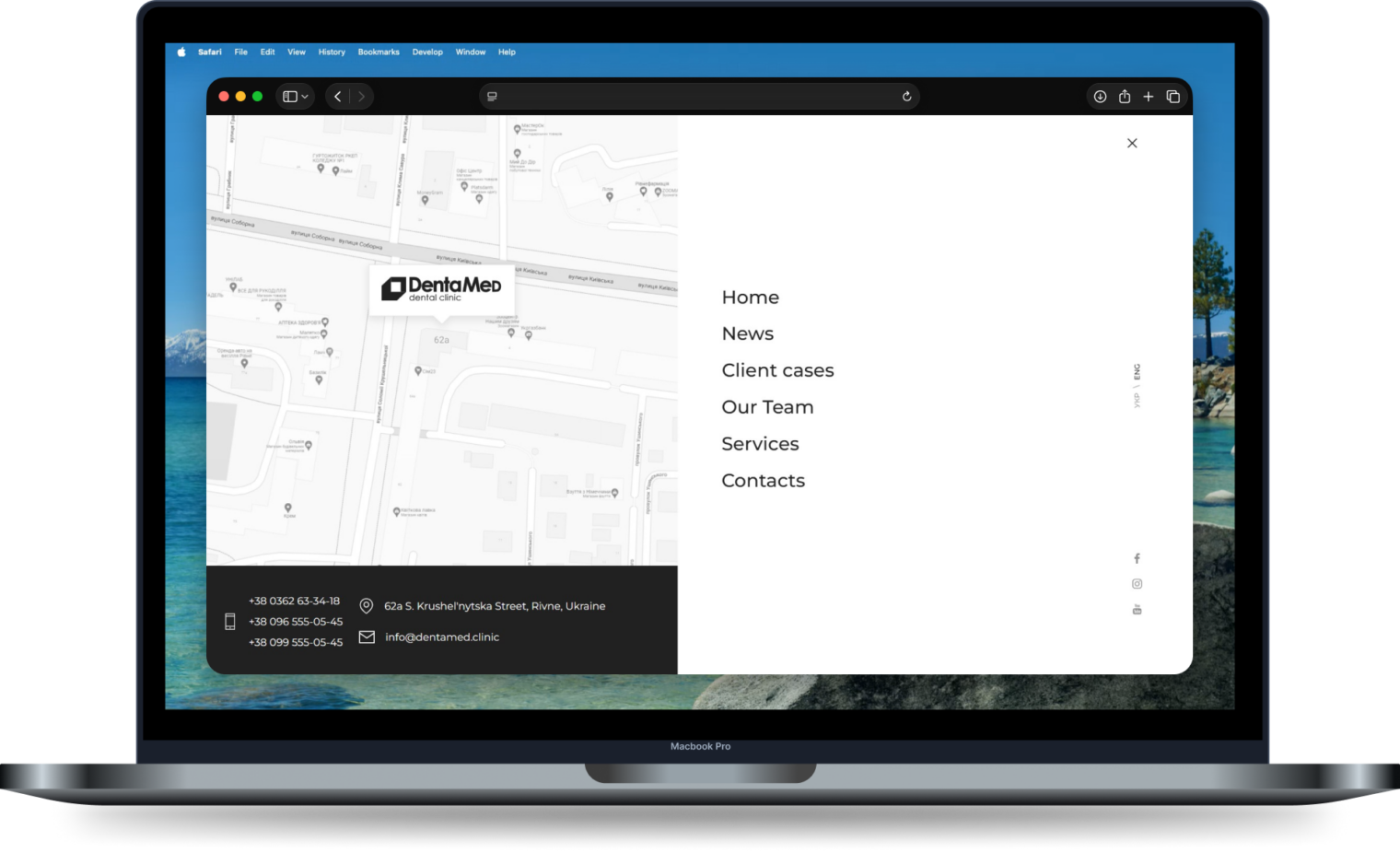The height and width of the screenshot is (853, 1400).
Task: Open the Help menu
Action: (x=507, y=53)
